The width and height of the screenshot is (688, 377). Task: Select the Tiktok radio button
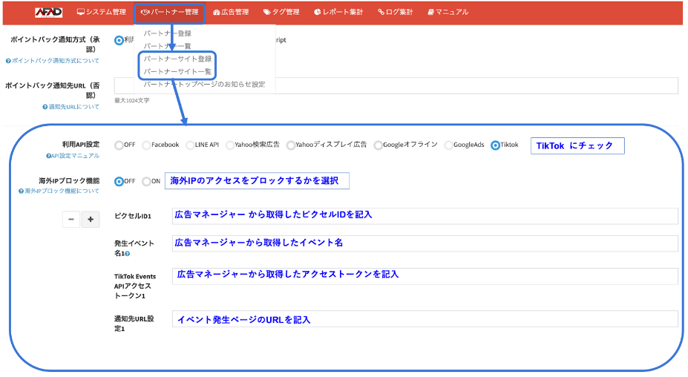495,145
